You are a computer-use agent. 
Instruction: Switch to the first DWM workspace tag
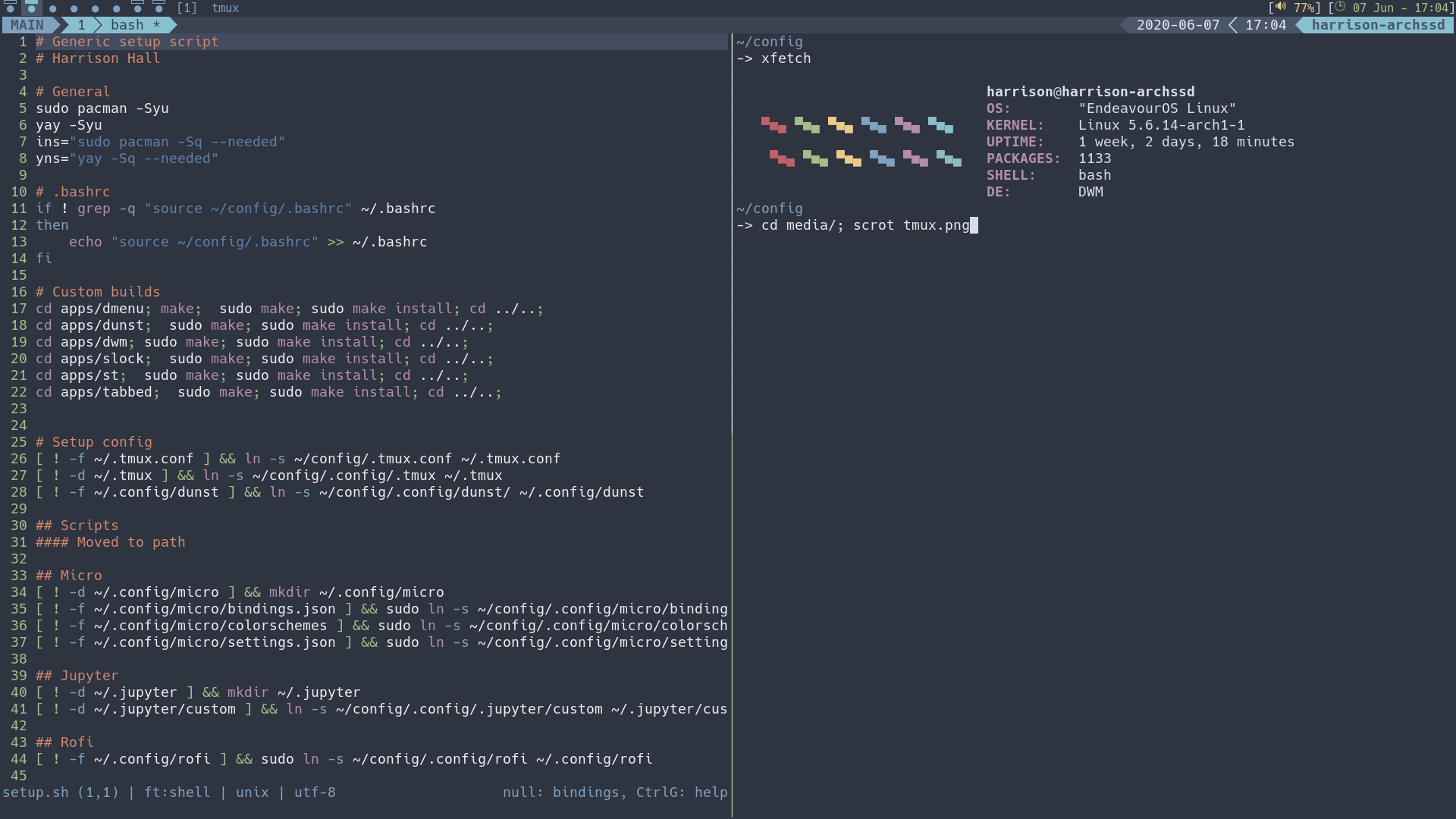[11, 8]
